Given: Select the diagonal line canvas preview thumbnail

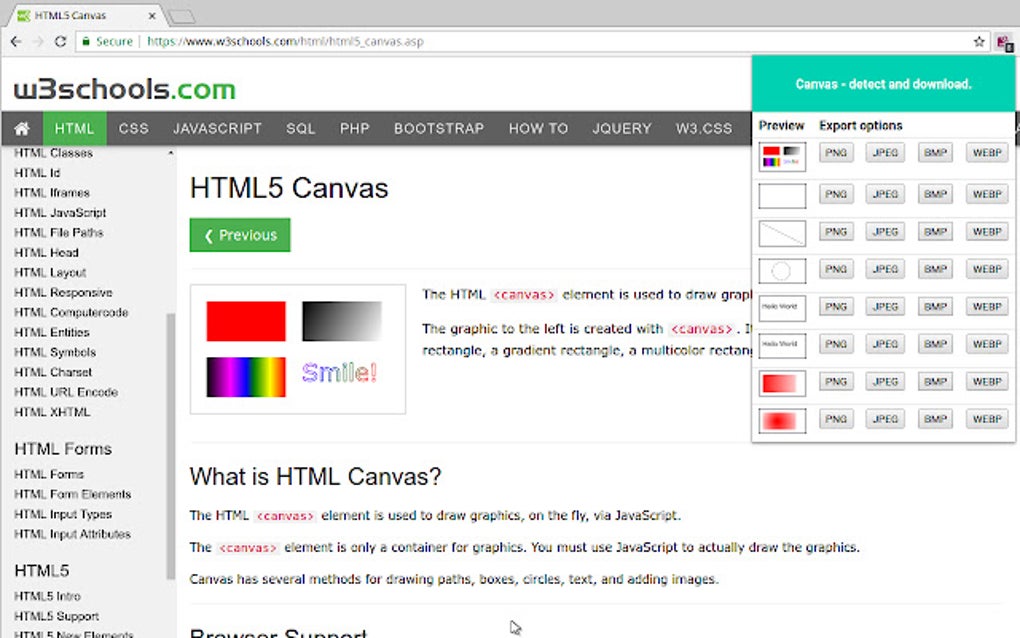Looking at the screenshot, I should (x=782, y=233).
